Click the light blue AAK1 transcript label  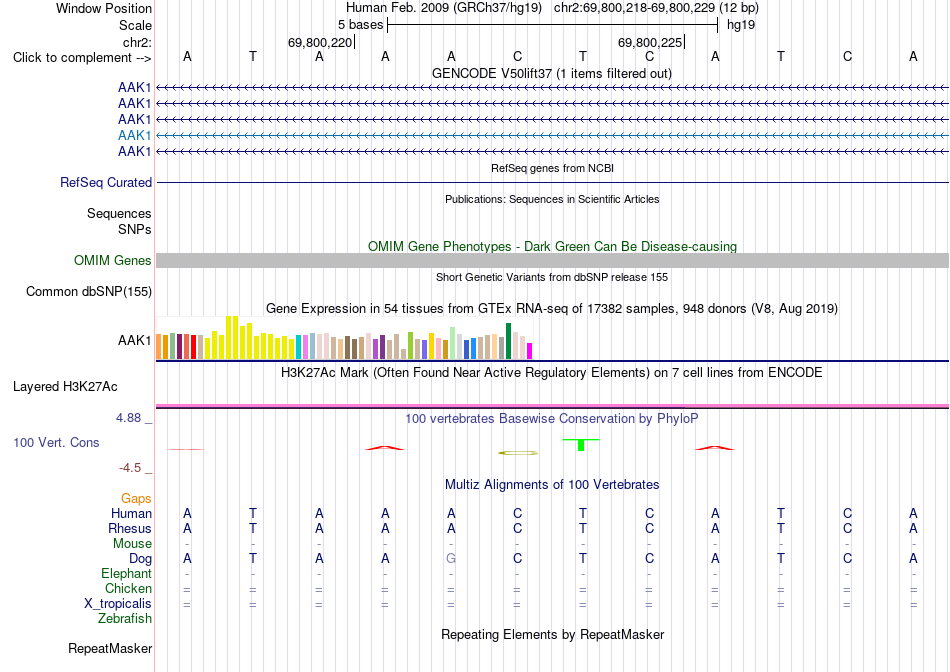[135, 135]
